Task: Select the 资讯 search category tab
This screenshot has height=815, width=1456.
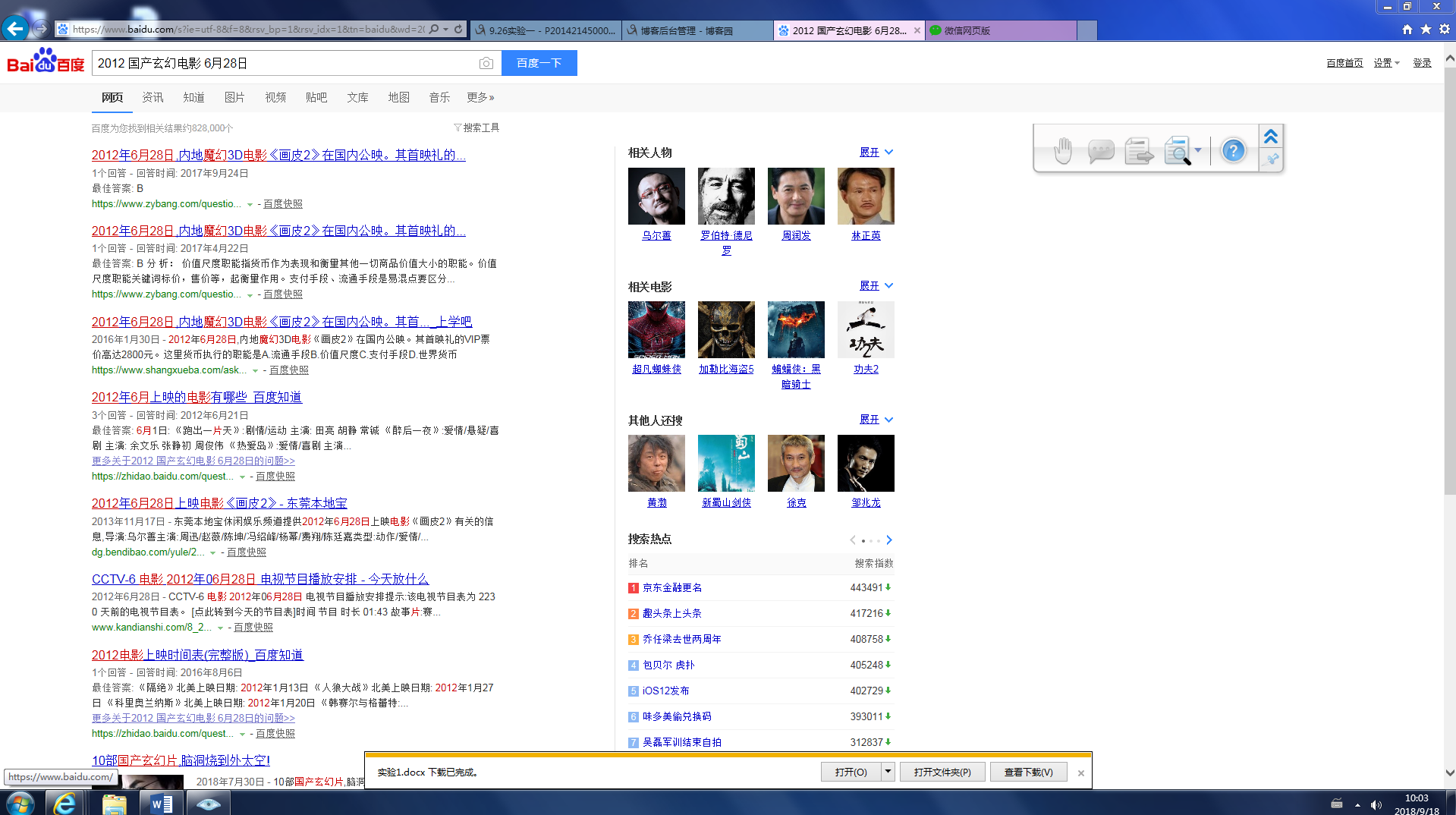Action: 153,97
